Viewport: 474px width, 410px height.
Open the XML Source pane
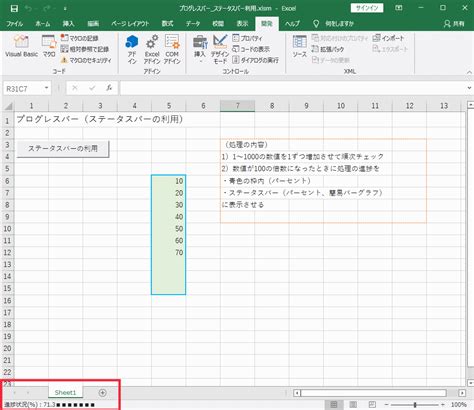pos(300,46)
